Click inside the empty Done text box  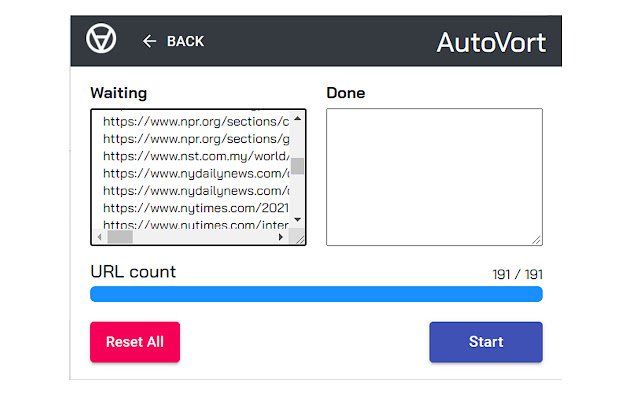[434, 177]
